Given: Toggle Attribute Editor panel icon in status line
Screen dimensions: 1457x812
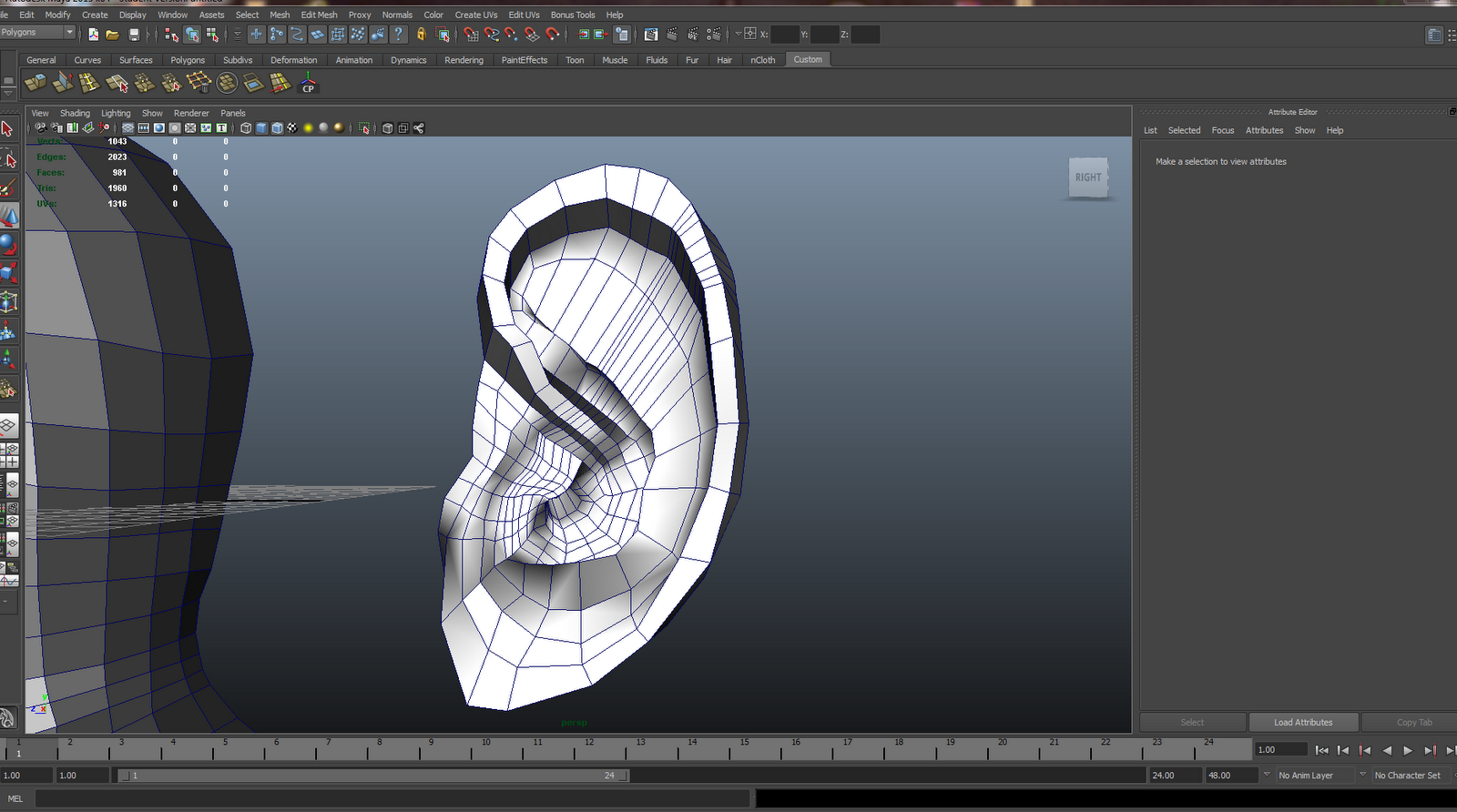Looking at the screenshot, I should click(x=1434, y=35).
